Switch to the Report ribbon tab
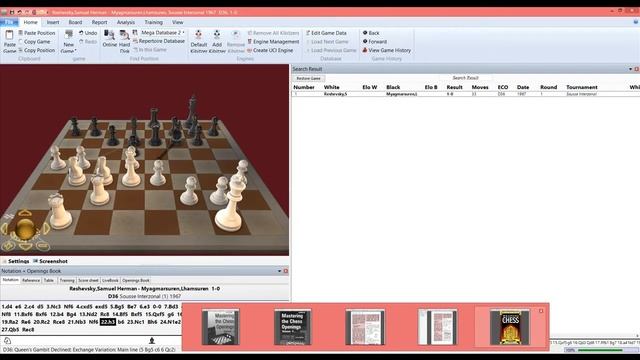 tap(99, 22)
